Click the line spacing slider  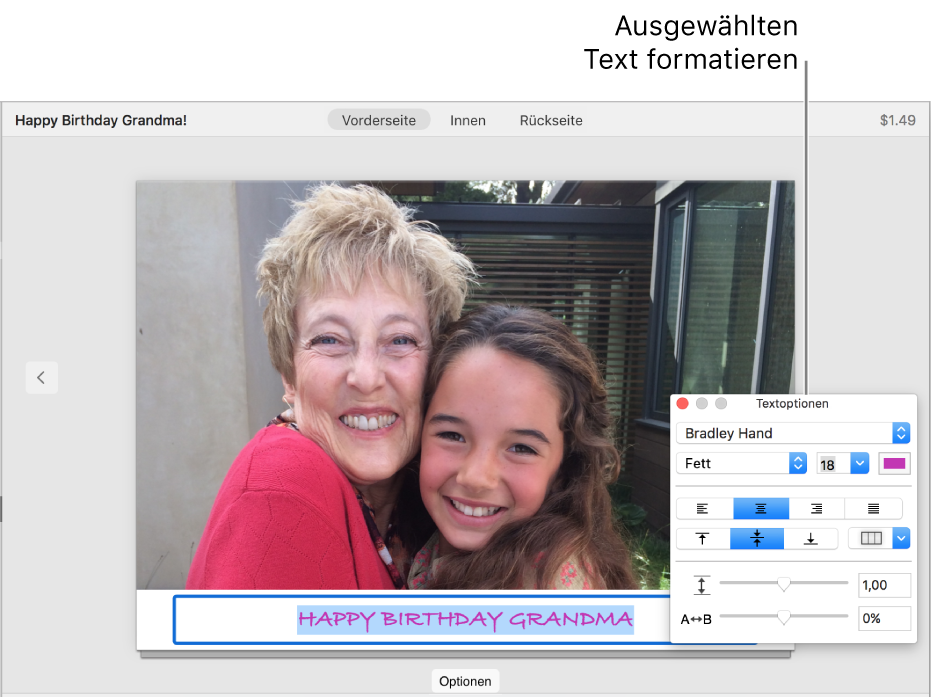(784, 583)
